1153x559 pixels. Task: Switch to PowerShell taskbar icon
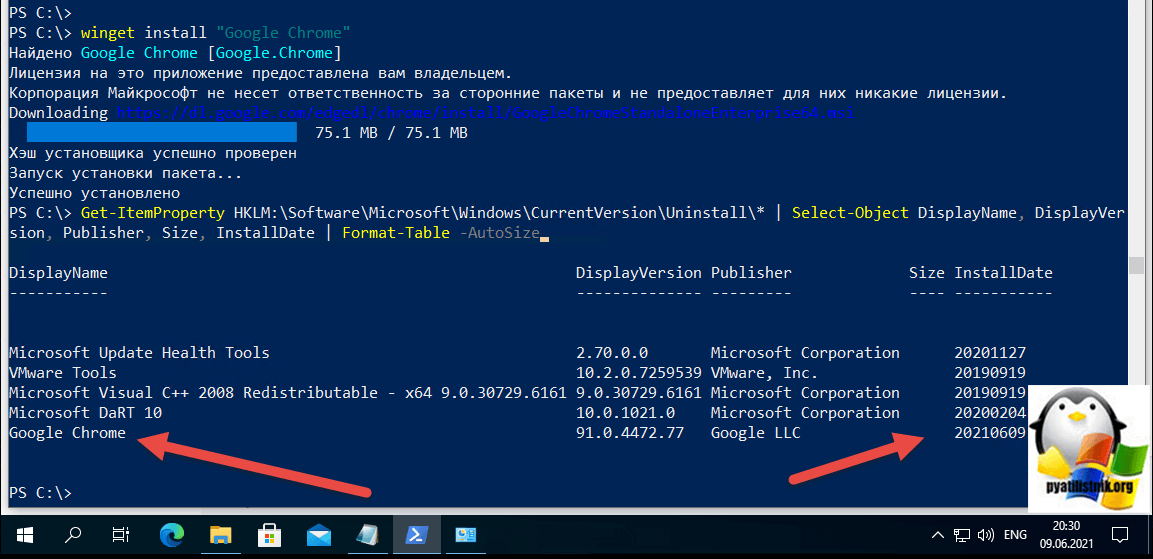417,535
